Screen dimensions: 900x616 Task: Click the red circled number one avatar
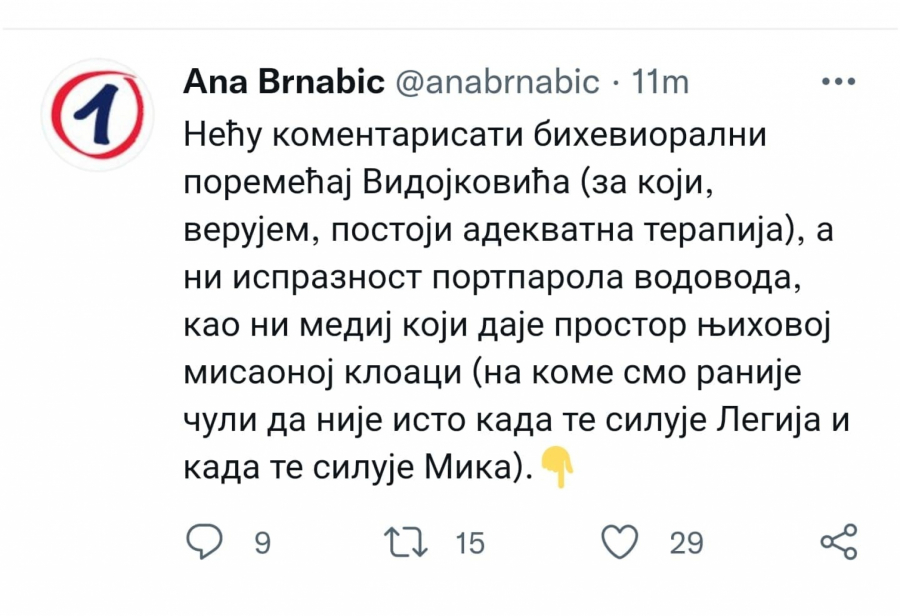tap(98, 114)
